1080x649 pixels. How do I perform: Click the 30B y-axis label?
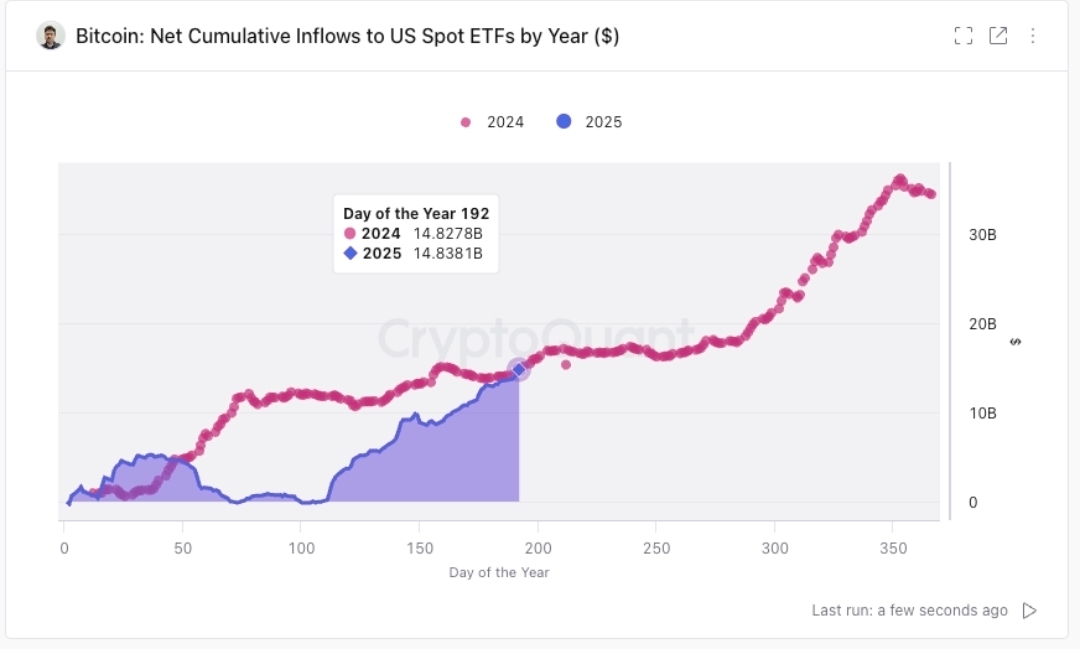click(x=982, y=235)
